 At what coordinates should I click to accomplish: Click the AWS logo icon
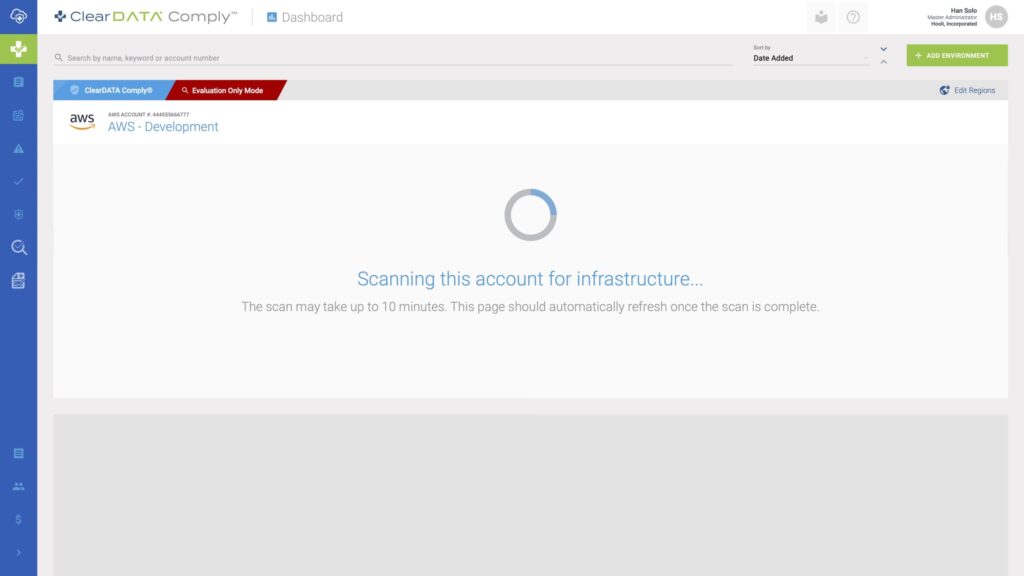click(82, 121)
